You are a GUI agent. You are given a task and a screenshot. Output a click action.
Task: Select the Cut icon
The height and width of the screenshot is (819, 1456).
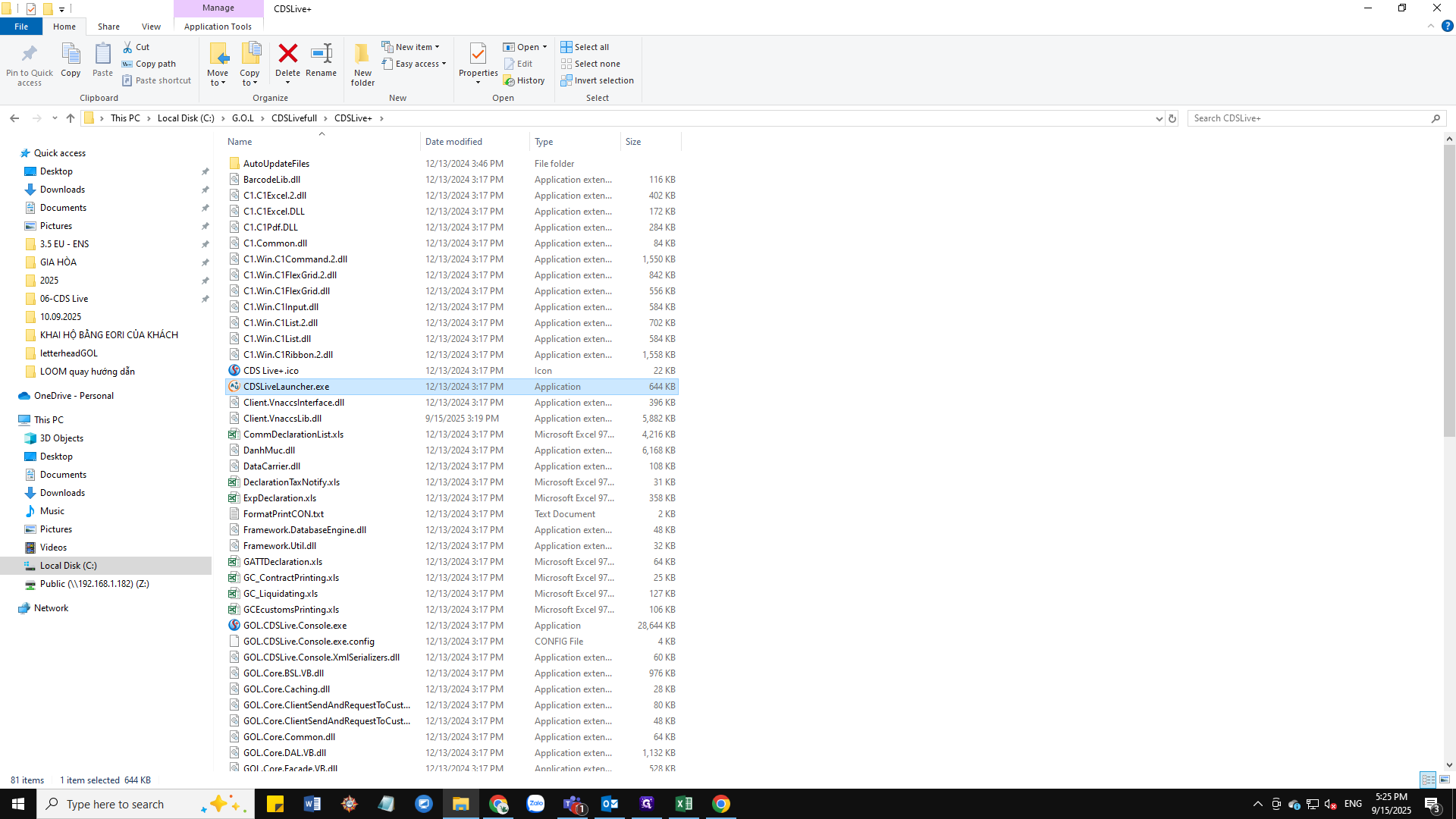tap(137, 46)
